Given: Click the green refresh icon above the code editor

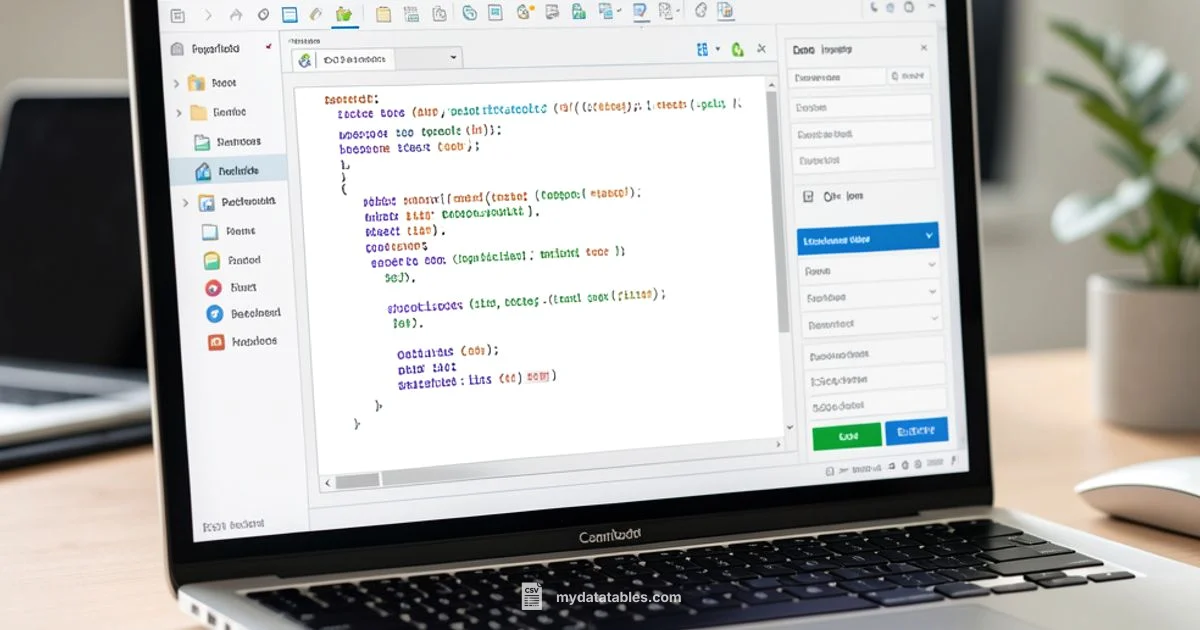Looking at the screenshot, I should (x=738, y=48).
